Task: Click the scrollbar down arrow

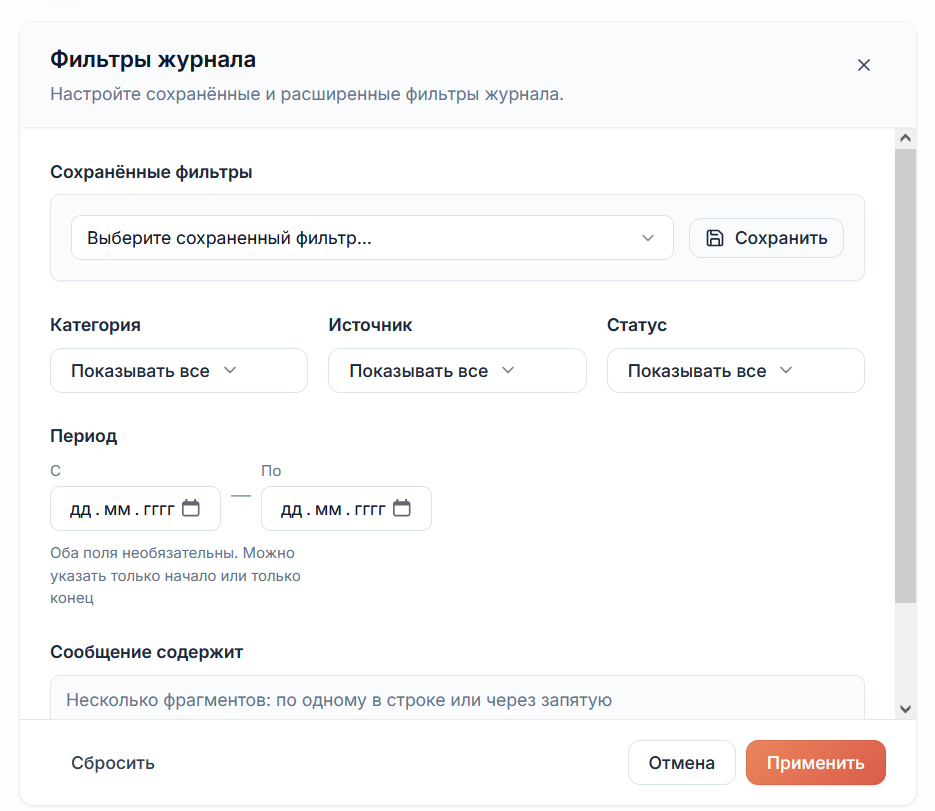Action: coord(905,709)
